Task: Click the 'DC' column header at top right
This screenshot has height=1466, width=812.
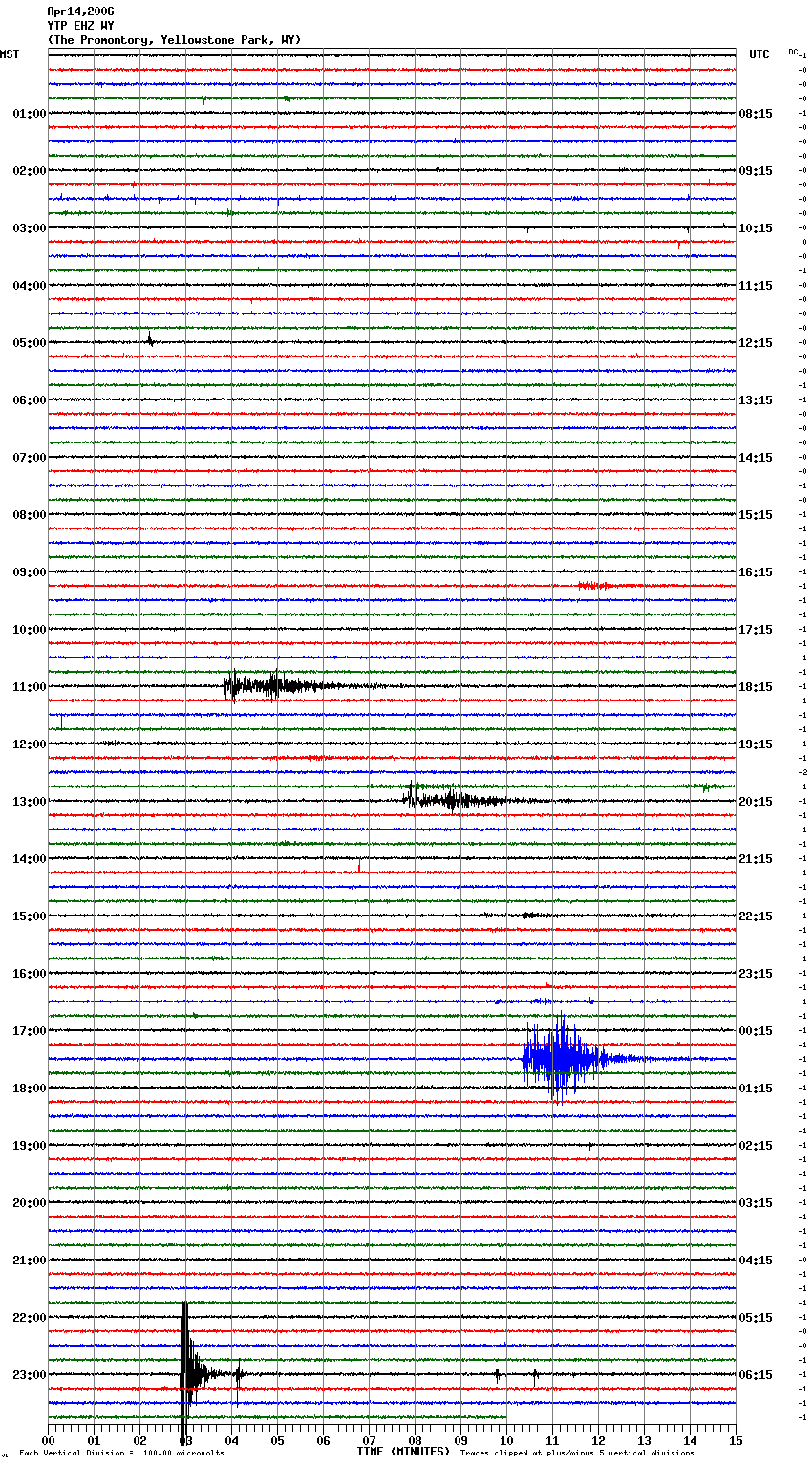Action: pyautogui.click(x=793, y=52)
